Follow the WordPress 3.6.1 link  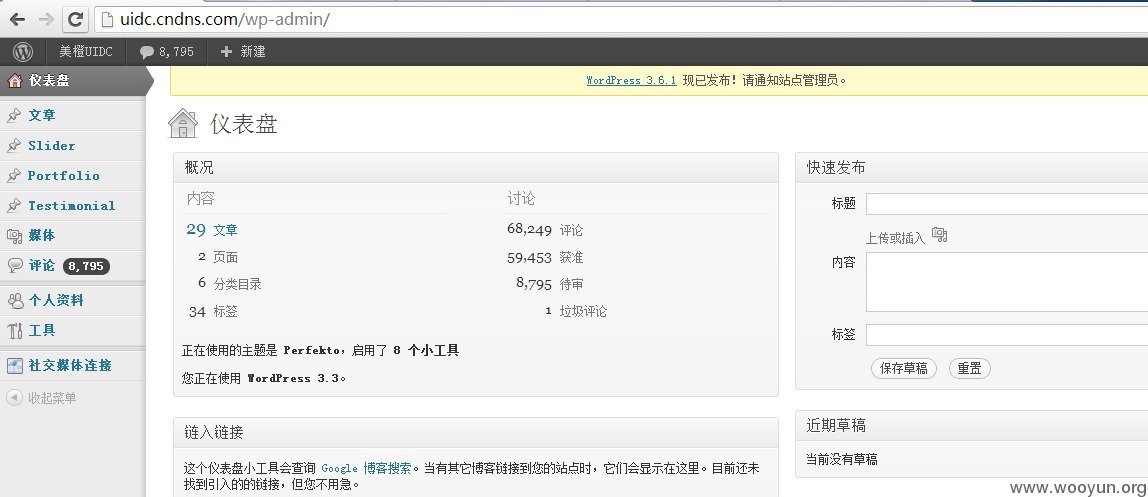pyautogui.click(x=631, y=81)
